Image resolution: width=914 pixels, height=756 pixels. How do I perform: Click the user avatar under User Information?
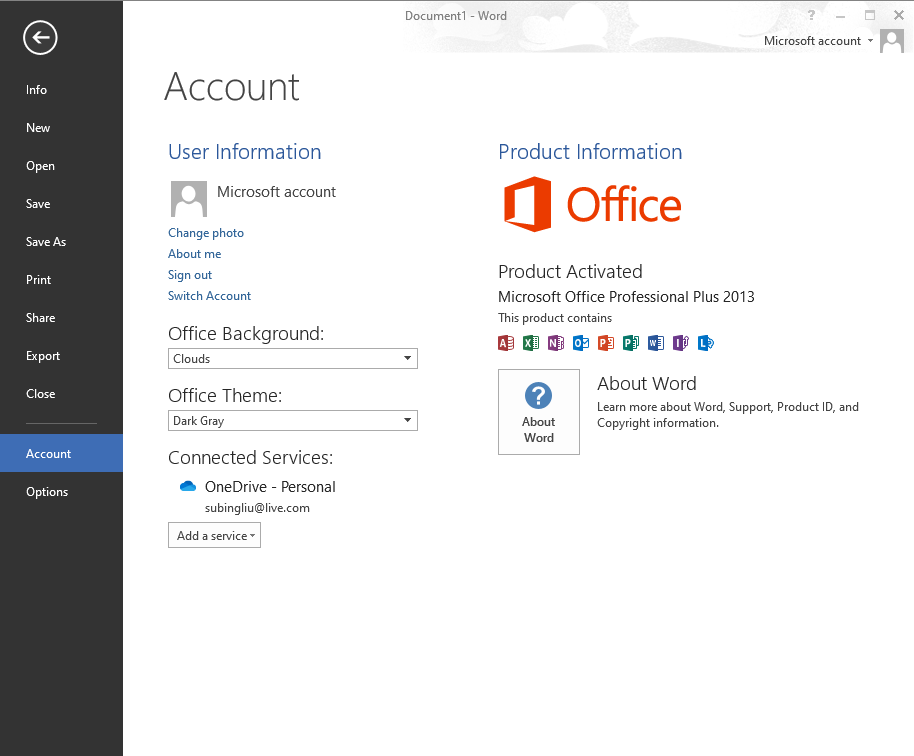pyautogui.click(x=188, y=199)
